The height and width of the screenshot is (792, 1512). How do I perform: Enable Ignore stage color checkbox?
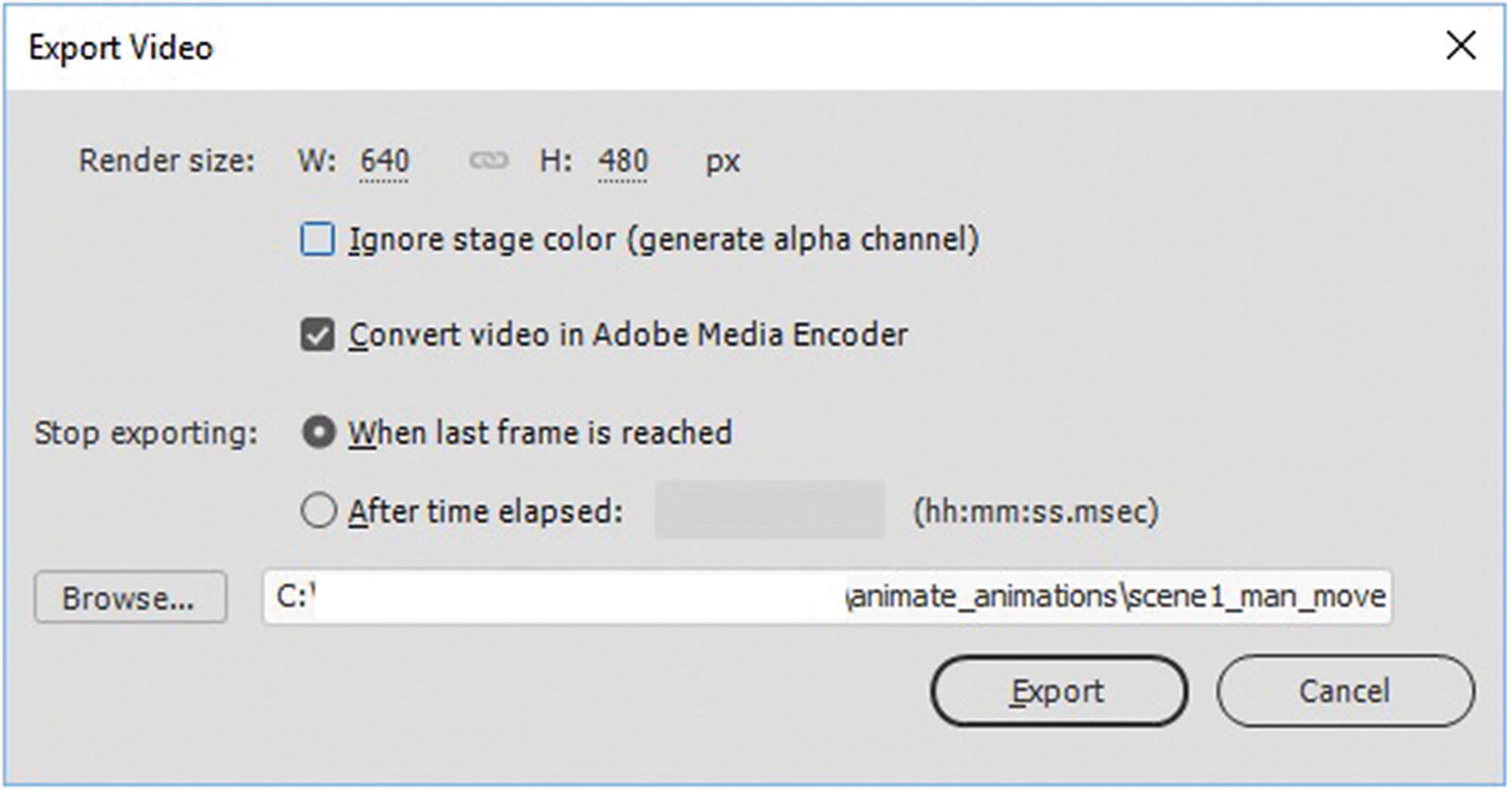[x=318, y=239]
